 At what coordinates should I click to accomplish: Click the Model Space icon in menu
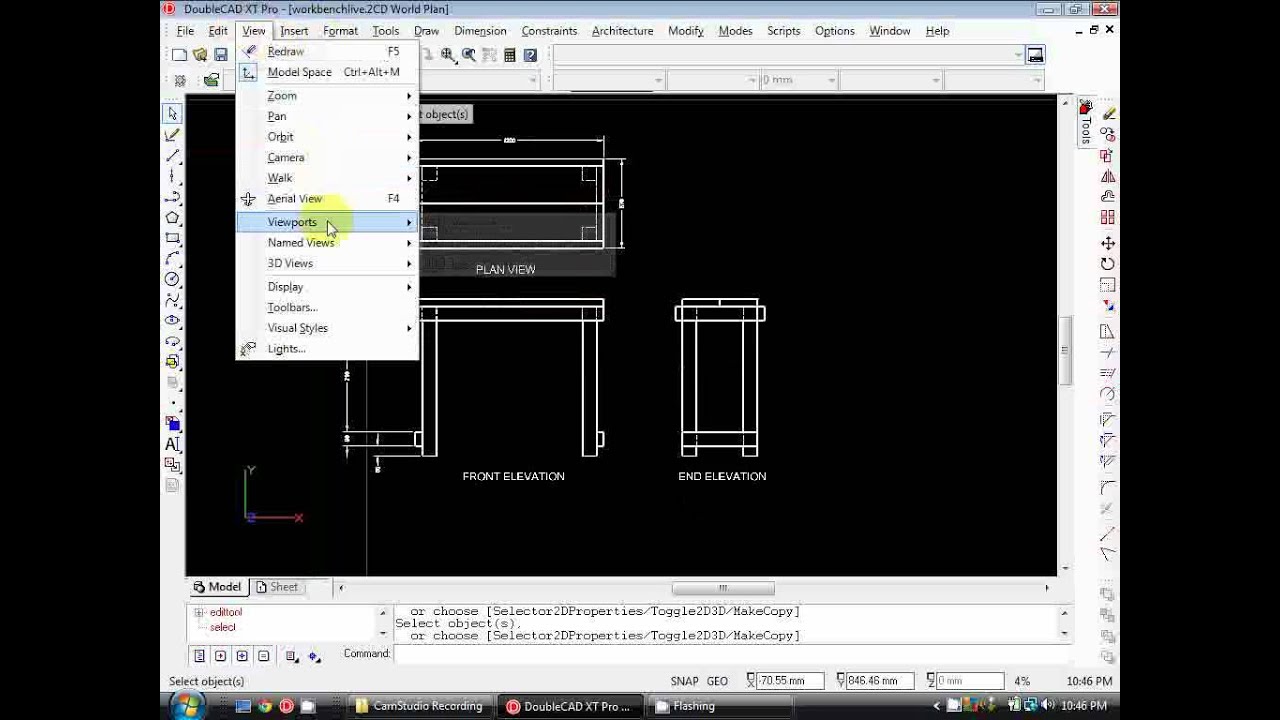pos(248,72)
